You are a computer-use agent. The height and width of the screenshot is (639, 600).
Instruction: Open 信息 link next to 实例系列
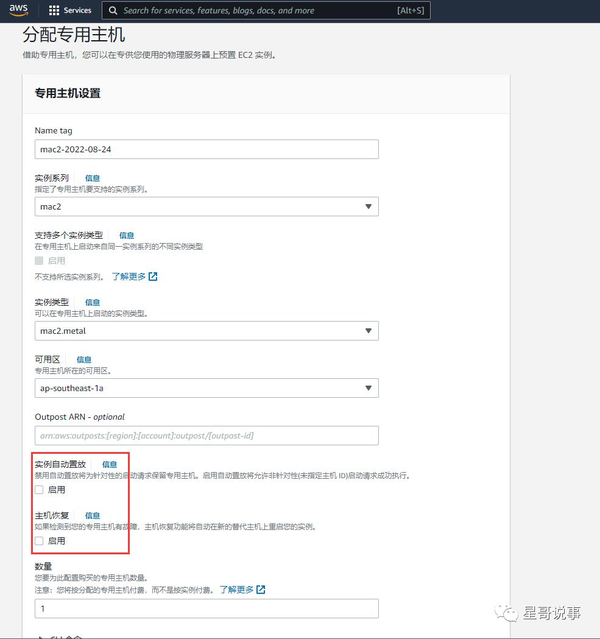pos(92,178)
